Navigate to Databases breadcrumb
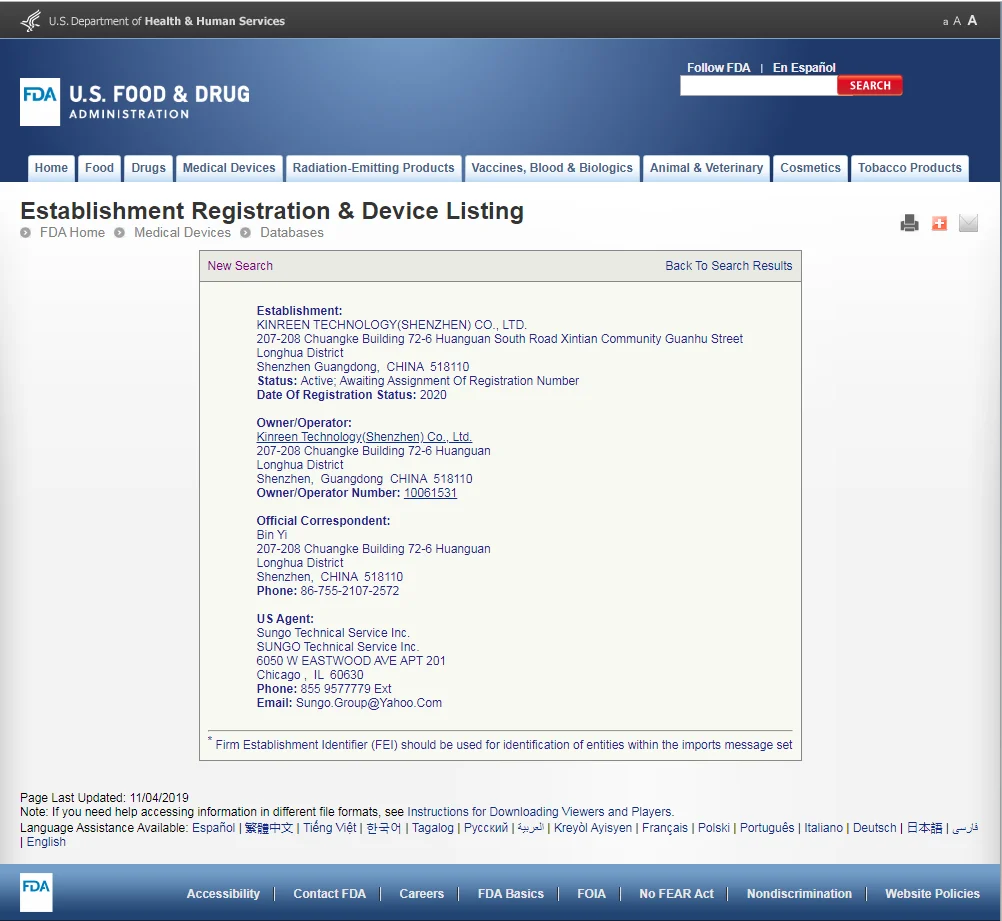Viewport: 1002px width, 921px height. (x=292, y=233)
